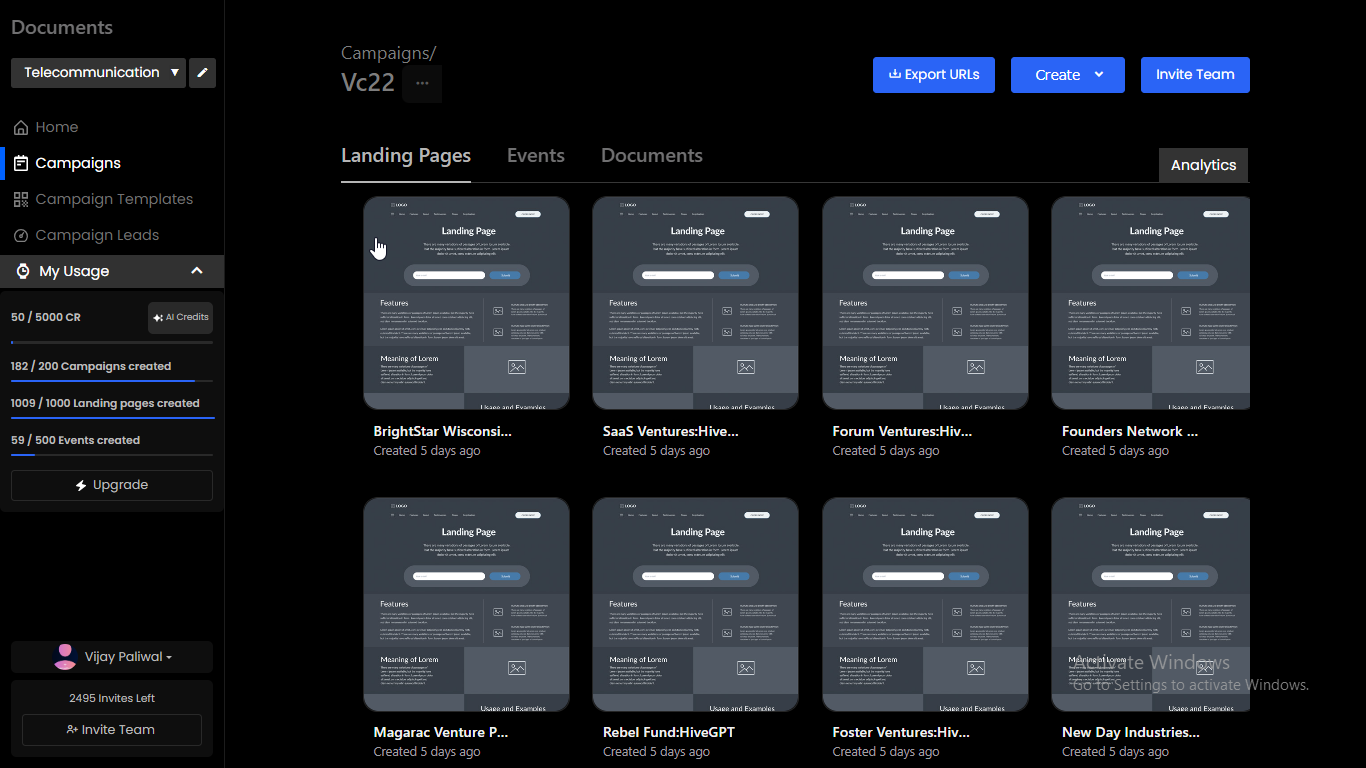Screen dimensions: 1366x768
Task: Switch to the Landing Pages tab
Action: click(x=406, y=156)
